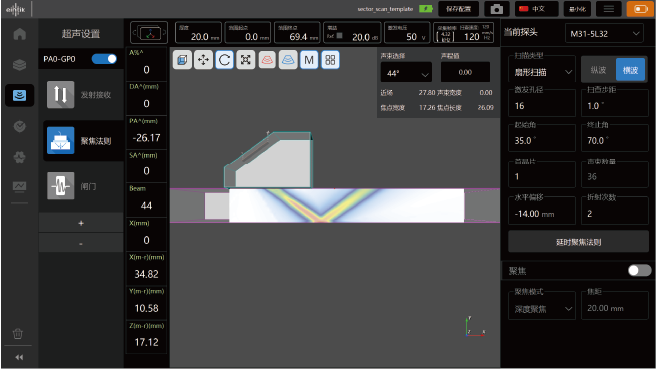656x369 pixels.
Task: Click the 激发孔径 field showing 16
Action: pos(542,105)
